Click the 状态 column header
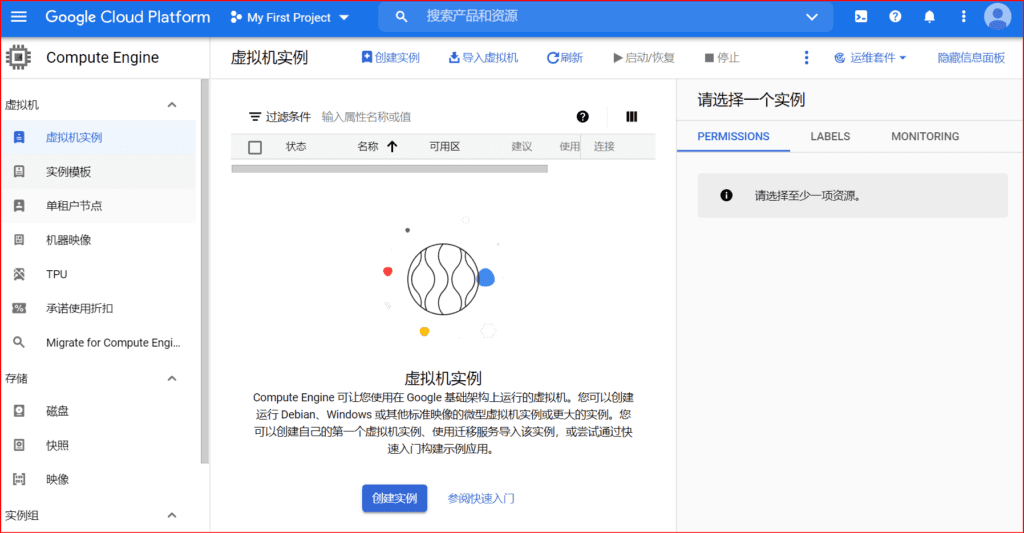1024x533 pixels. point(296,146)
